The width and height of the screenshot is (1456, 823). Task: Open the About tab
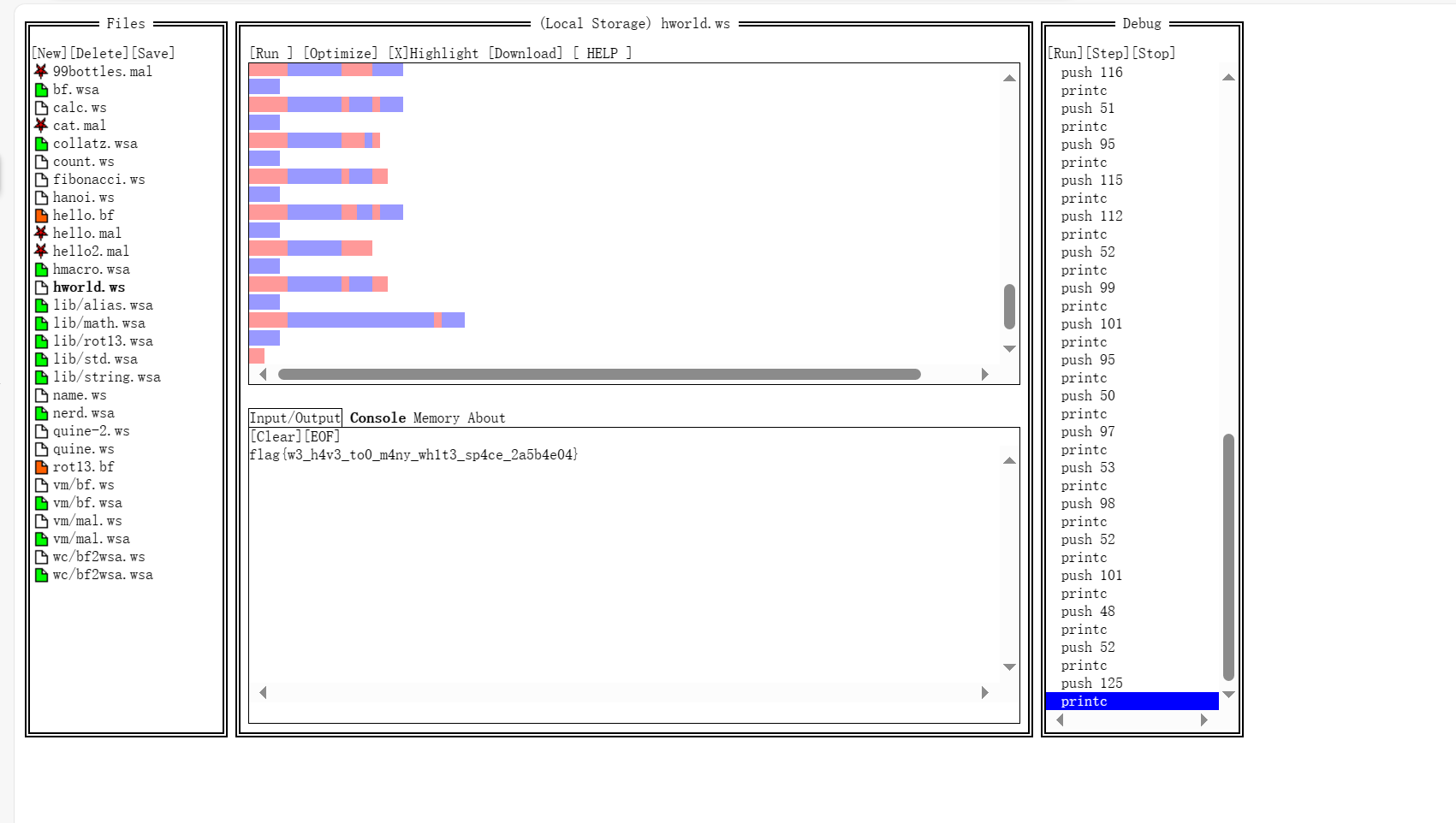click(486, 417)
